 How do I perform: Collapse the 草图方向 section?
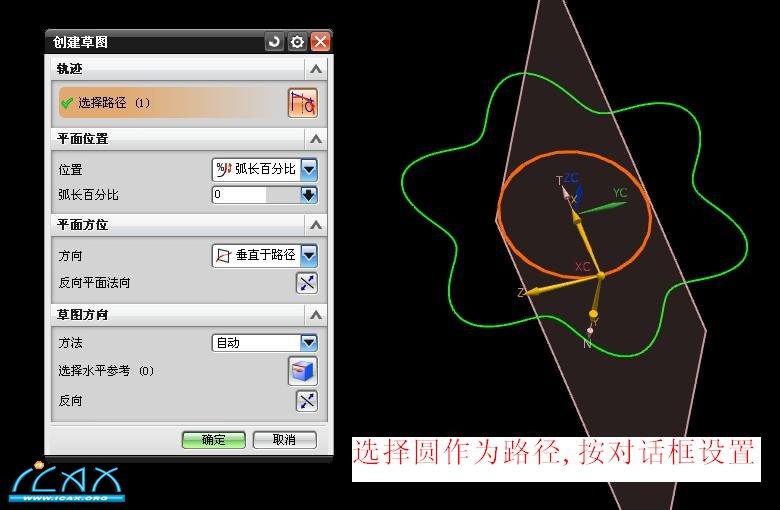click(x=315, y=315)
